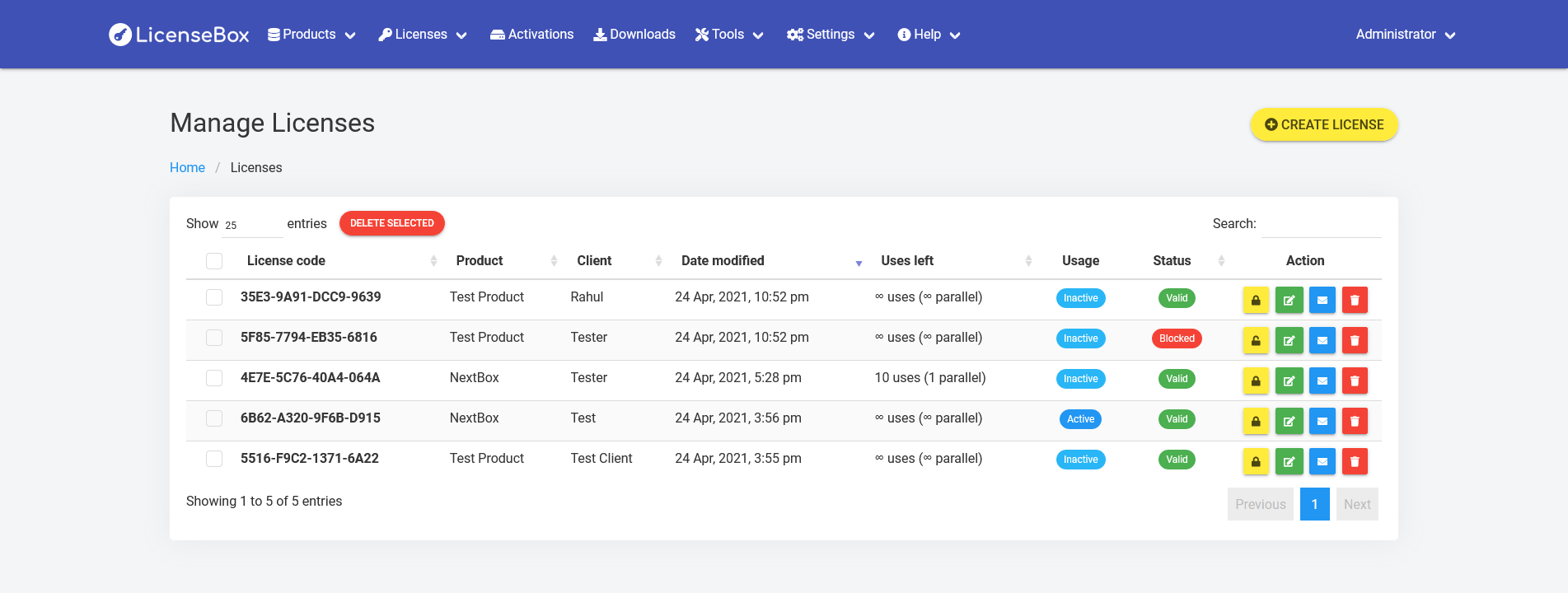Click lock icon for license 4E7E-5C76-40A4-064A
Image resolution: width=1568 pixels, height=593 pixels.
coord(1256,381)
